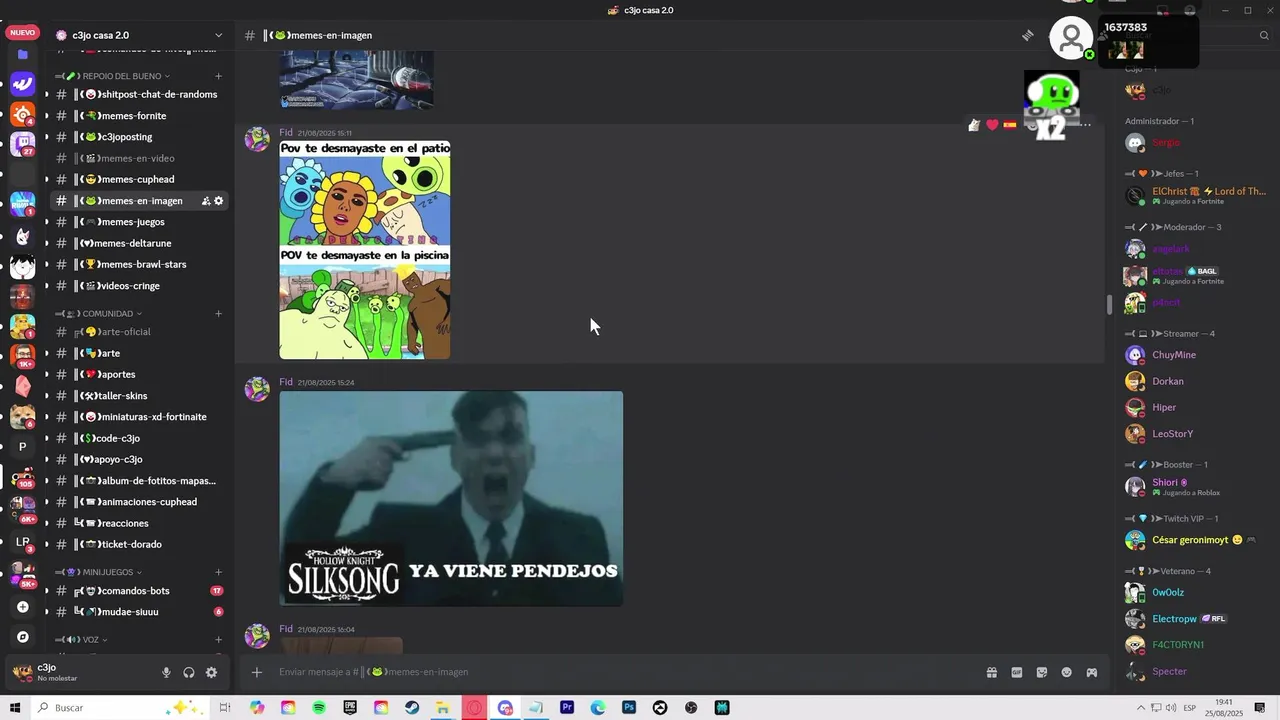Viewport: 1280px width, 720px height.
Task: Click Windows Start button
Action: 15,708
